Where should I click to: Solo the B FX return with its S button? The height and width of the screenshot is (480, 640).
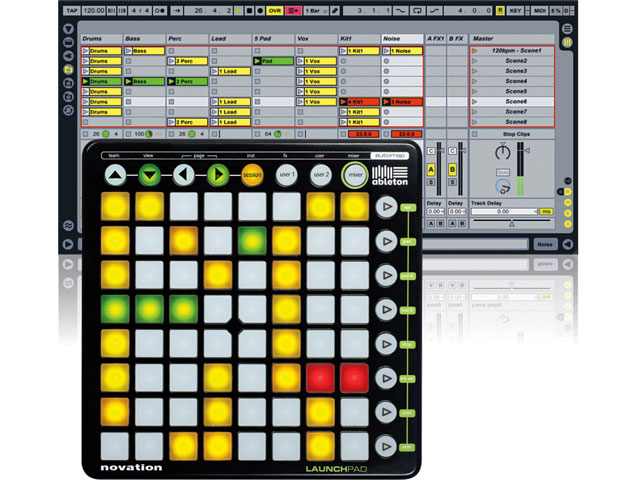click(x=452, y=182)
